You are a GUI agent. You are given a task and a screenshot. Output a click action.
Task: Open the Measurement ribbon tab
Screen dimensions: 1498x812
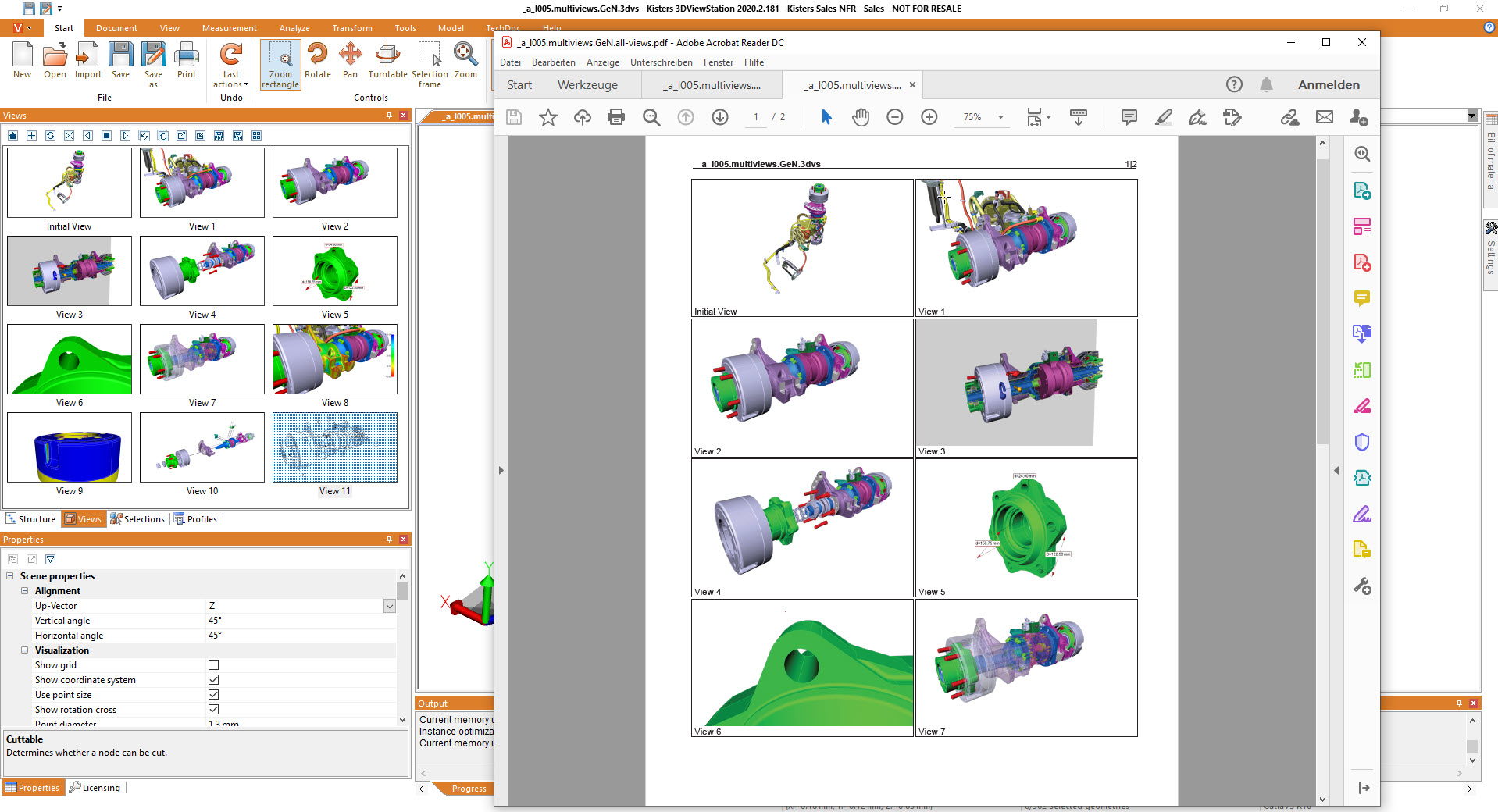click(x=229, y=28)
